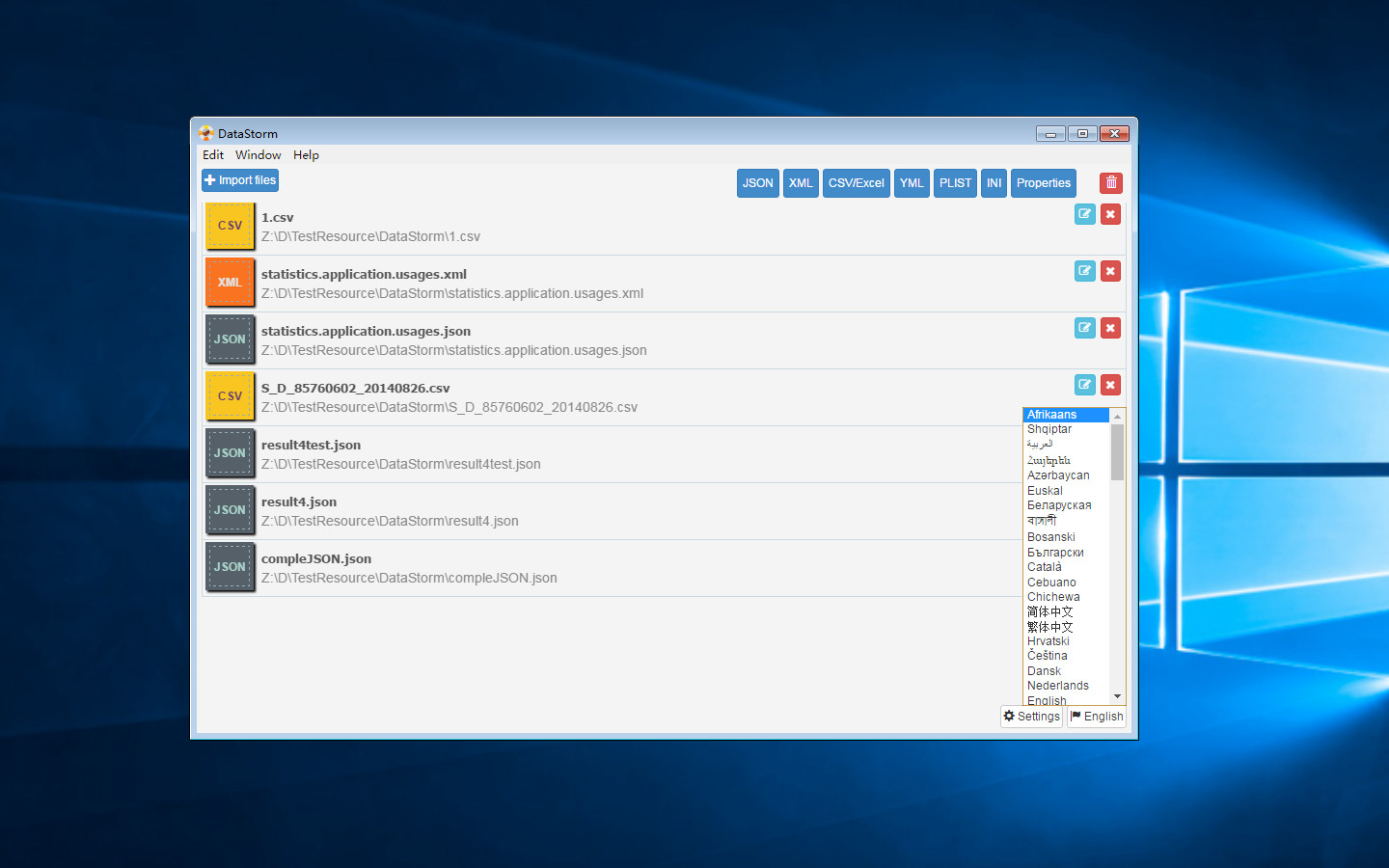Click the red trash icon to clear files
Image resolution: width=1389 pixels, height=868 pixels.
click(x=1111, y=183)
